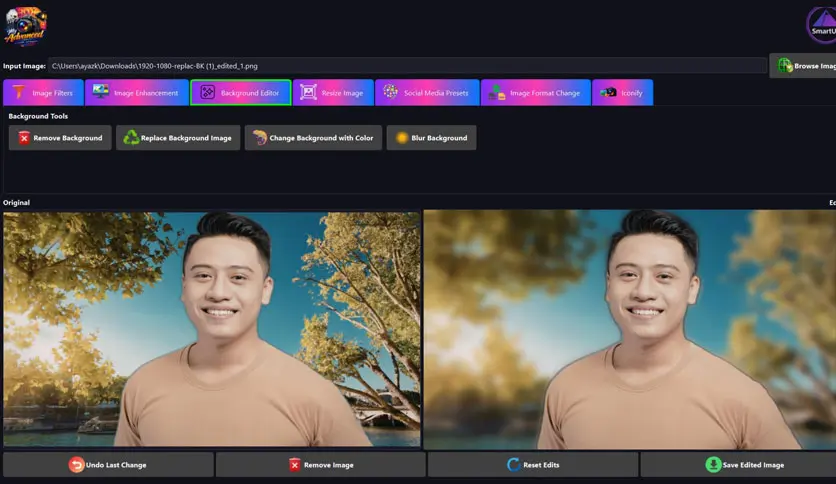
Task: Apply Blur Background tool
Action: click(x=431, y=138)
